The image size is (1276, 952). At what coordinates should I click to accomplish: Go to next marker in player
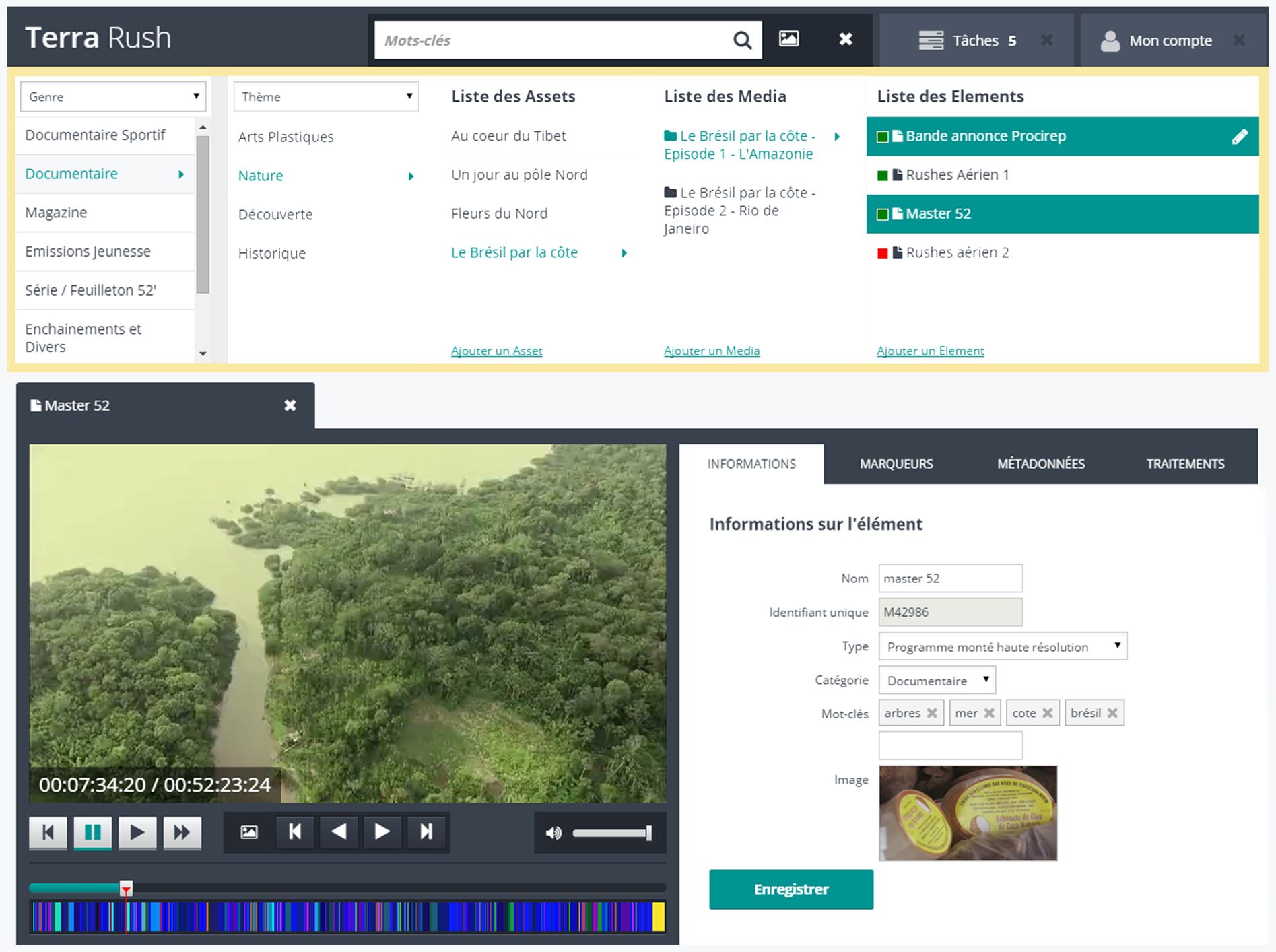(426, 832)
